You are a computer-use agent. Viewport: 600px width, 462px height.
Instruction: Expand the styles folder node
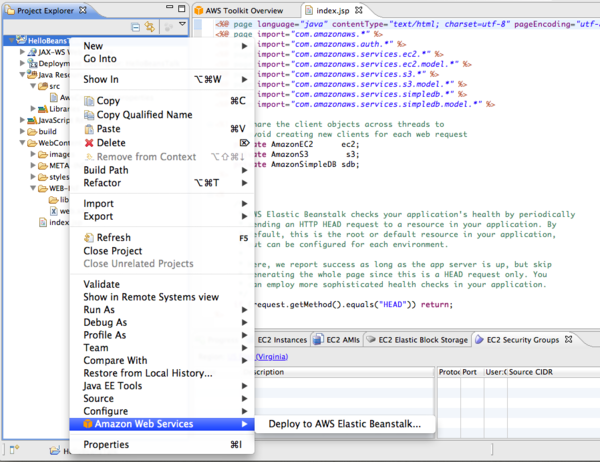33,176
